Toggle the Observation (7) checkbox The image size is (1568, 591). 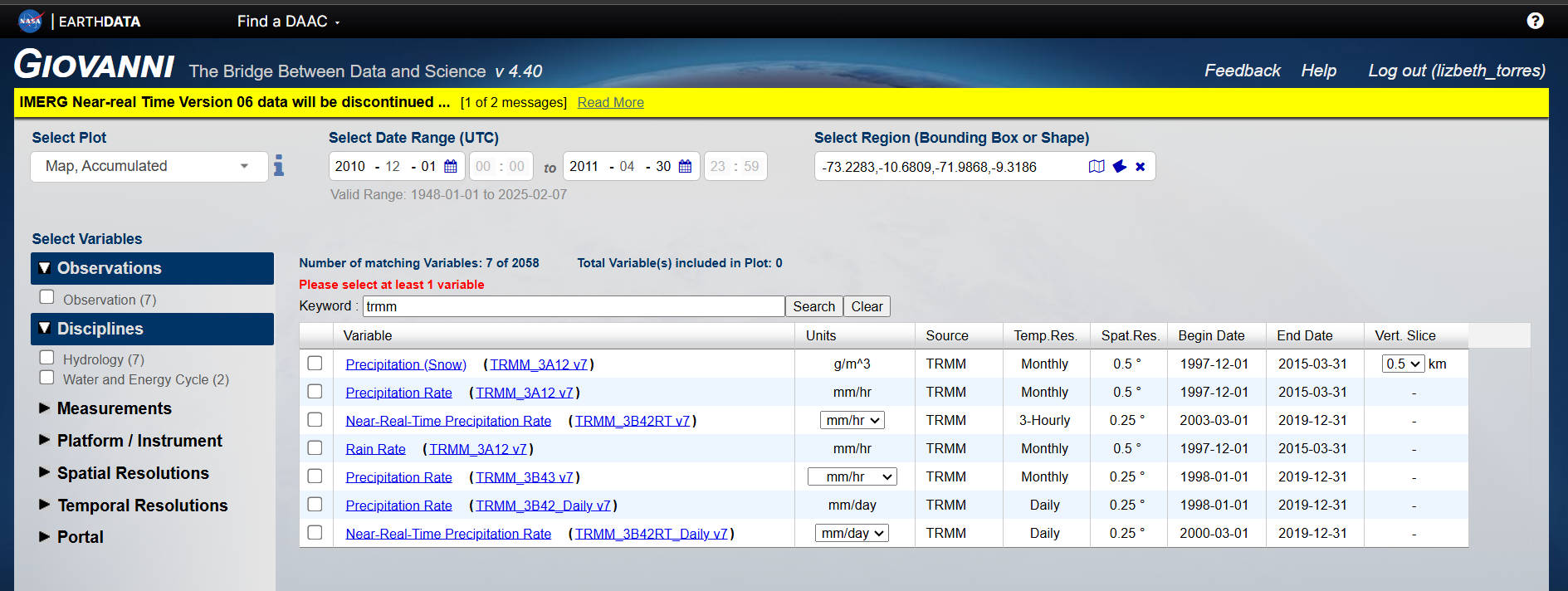coord(47,297)
